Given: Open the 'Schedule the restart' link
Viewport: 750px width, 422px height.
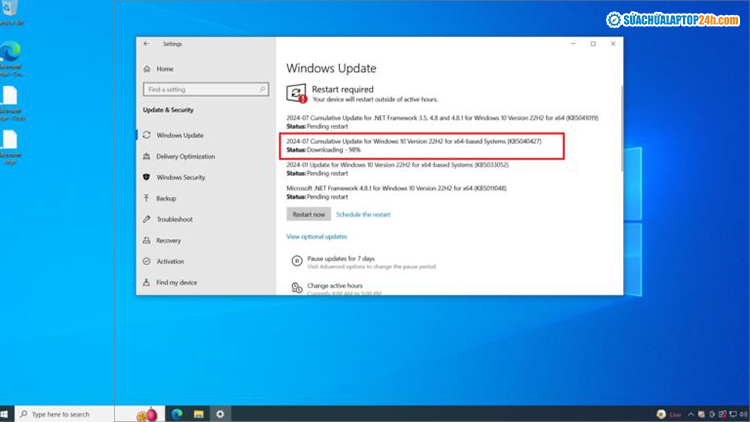Looking at the screenshot, I should click(x=363, y=214).
